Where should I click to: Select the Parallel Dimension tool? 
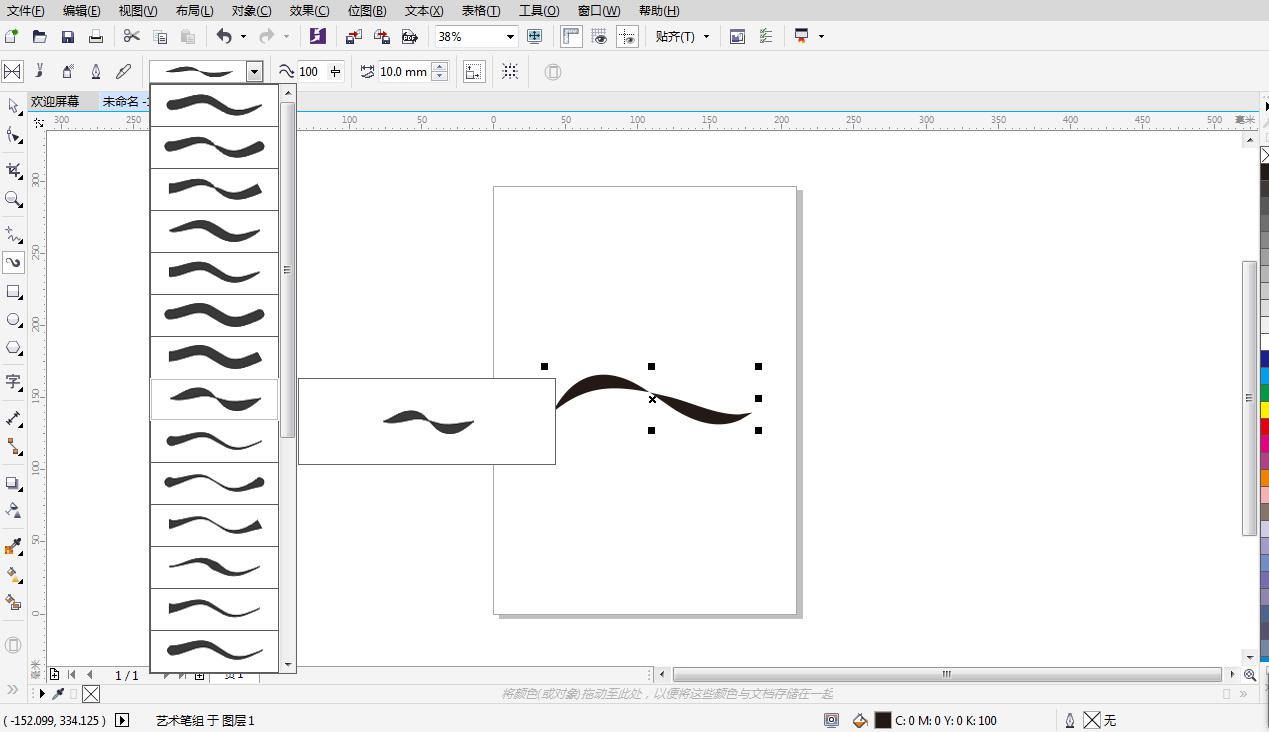coord(13,418)
